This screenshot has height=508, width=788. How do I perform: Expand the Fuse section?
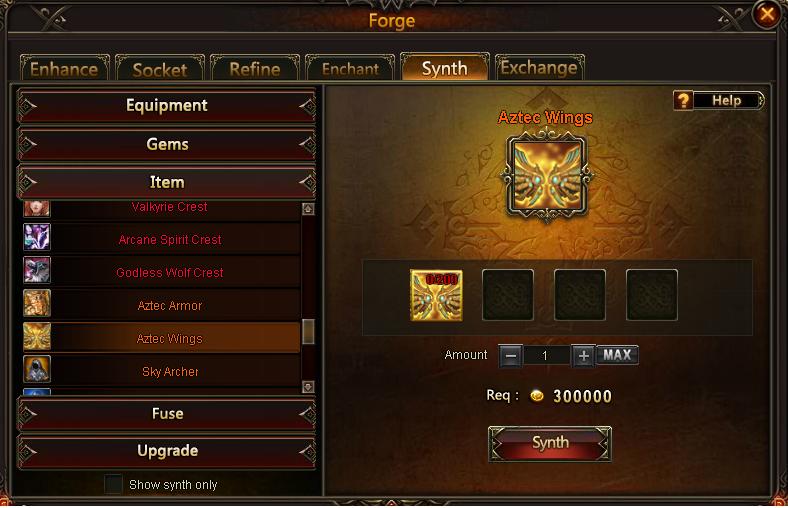[x=167, y=414]
